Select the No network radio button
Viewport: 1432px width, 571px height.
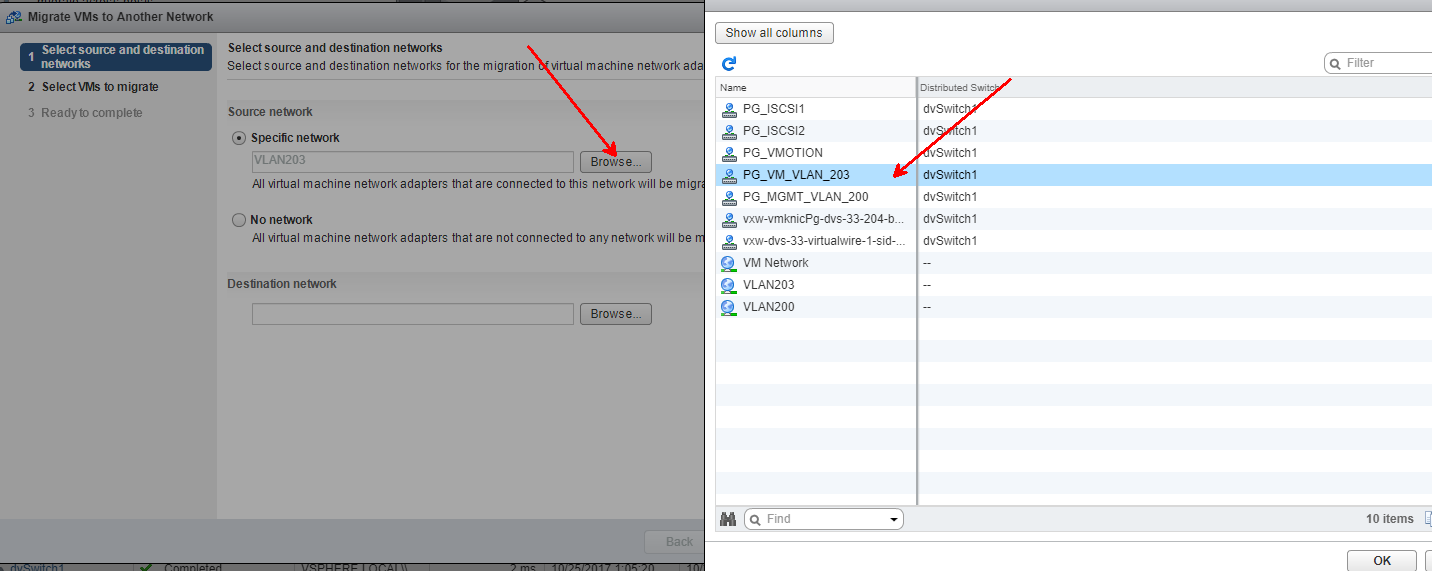(x=238, y=220)
